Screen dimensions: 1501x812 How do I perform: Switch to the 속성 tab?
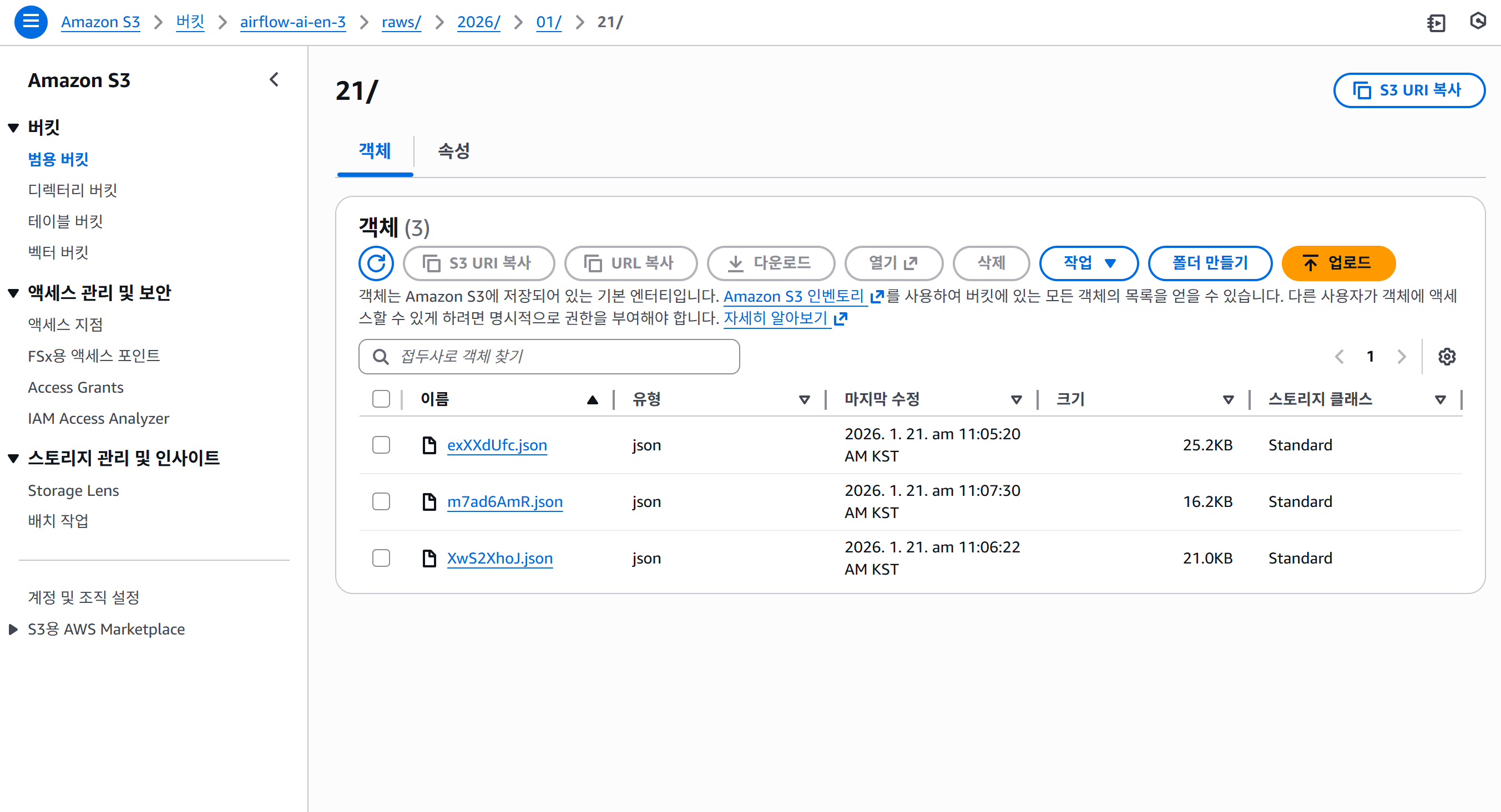(x=453, y=151)
